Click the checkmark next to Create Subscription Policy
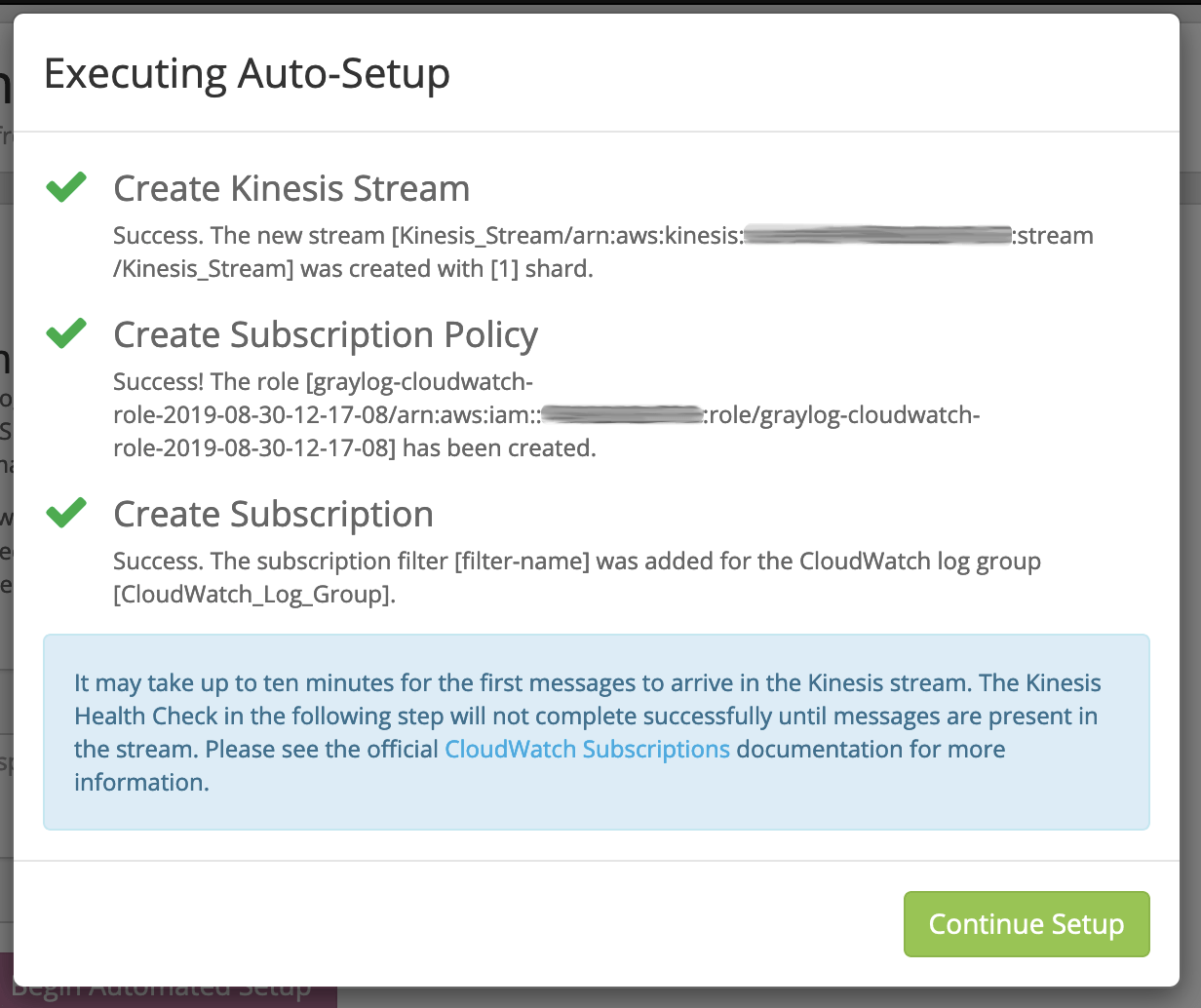This screenshot has width=1201, height=1008. (x=66, y=333)
